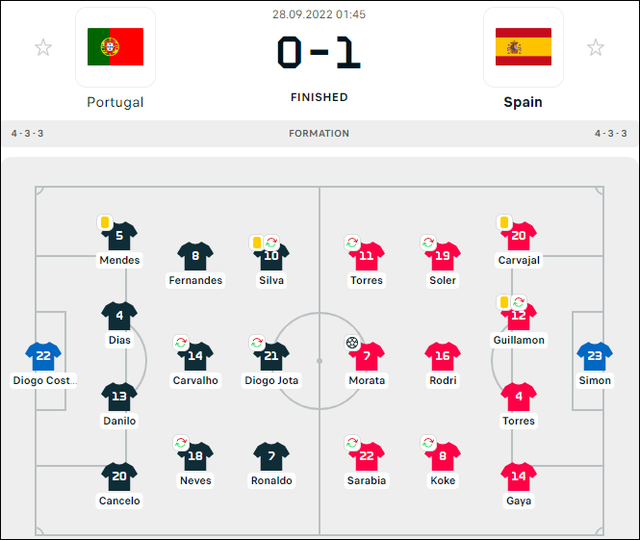Image resolution: width=640 pixels, height=540 pixels.
Task: Click the FORMATION section header
Action: (319, 133)
